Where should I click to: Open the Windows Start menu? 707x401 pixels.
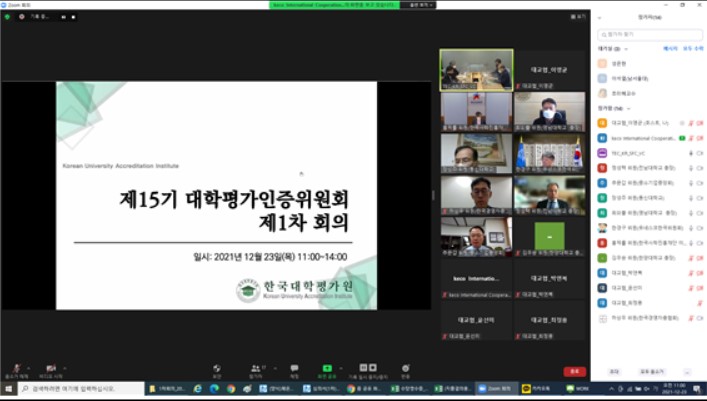tap(7, 388)
